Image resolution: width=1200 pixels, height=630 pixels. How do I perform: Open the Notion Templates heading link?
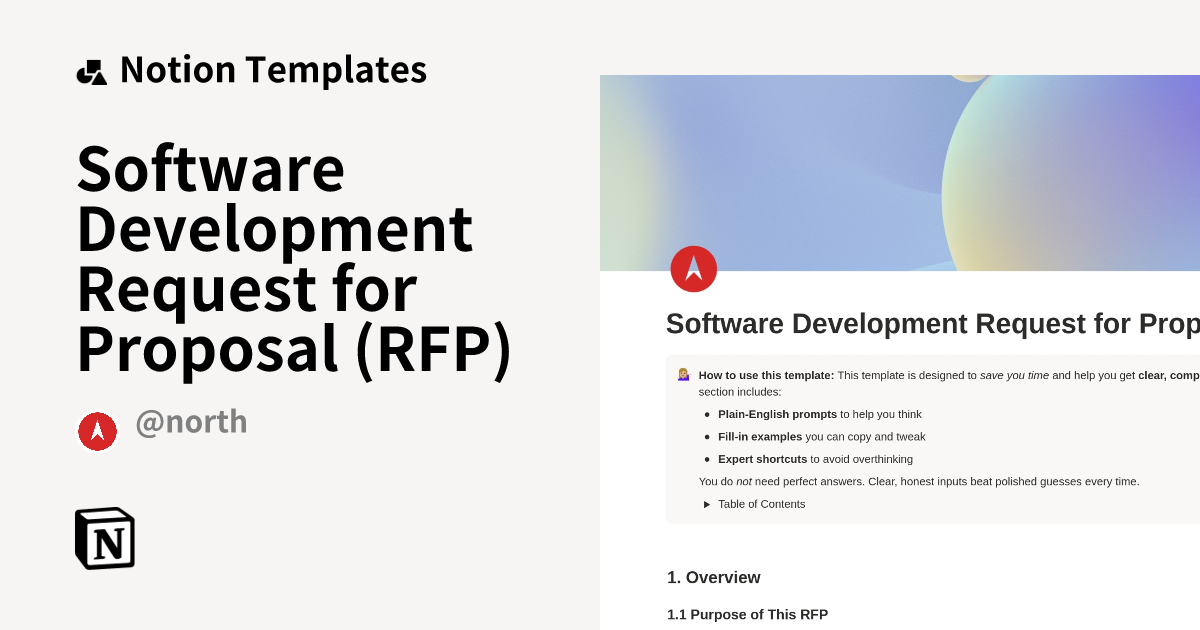[x=273, y=70]
